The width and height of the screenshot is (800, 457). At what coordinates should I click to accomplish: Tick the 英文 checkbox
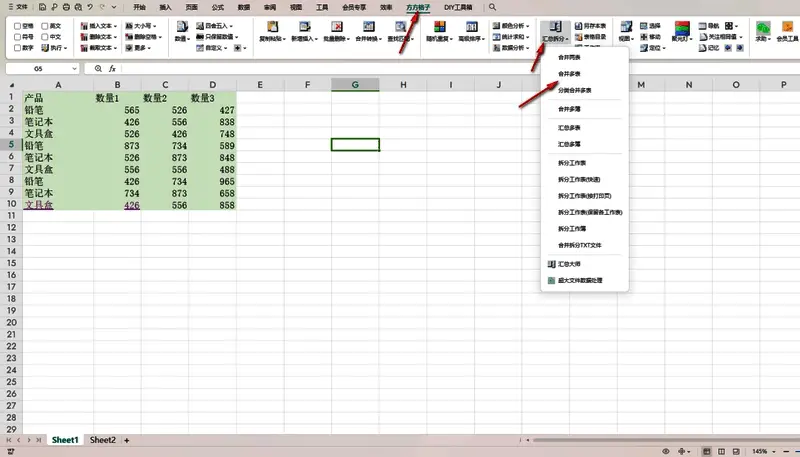(x=45, y=26)
